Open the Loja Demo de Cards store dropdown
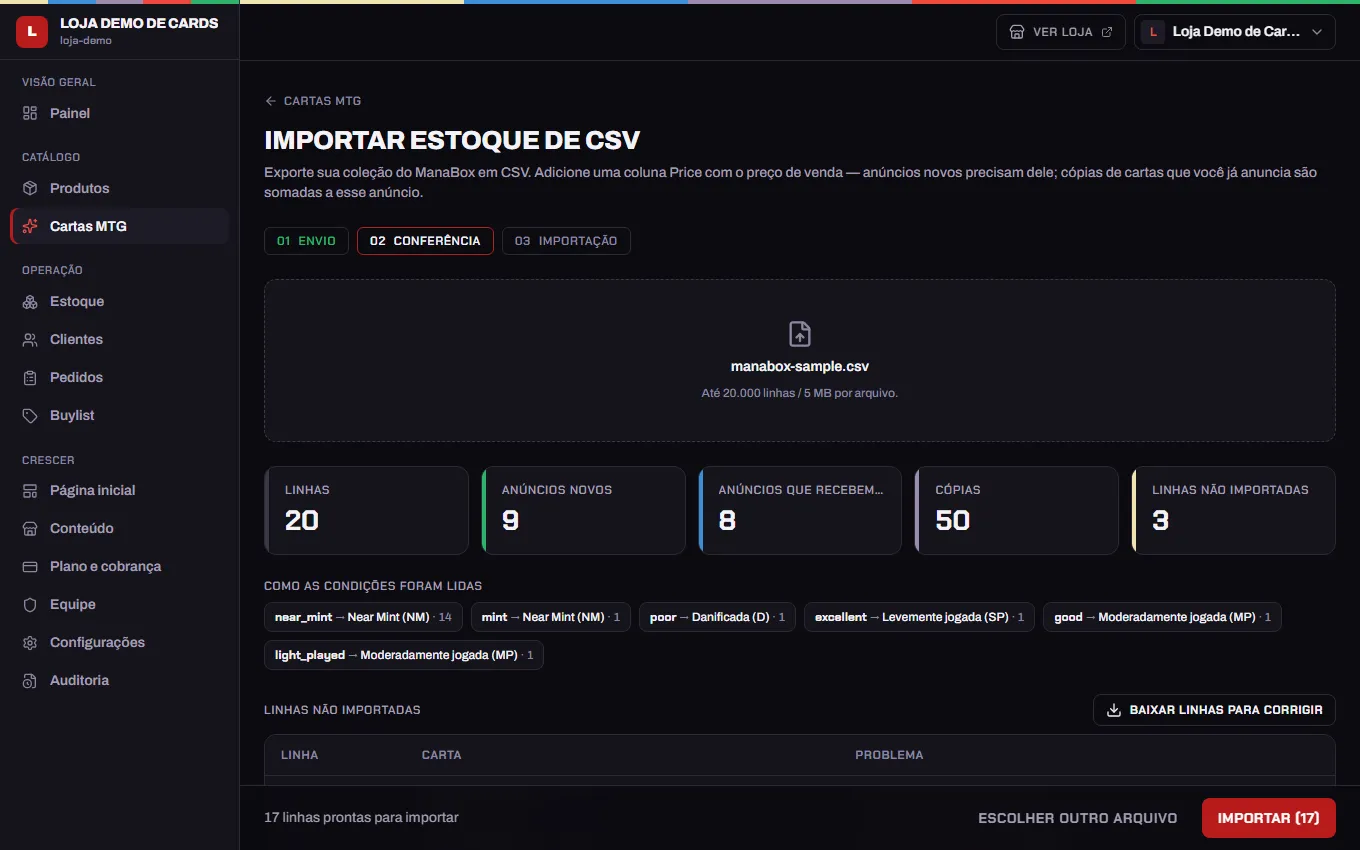This screenshot has width=1360, height=850. point(1235,32)
